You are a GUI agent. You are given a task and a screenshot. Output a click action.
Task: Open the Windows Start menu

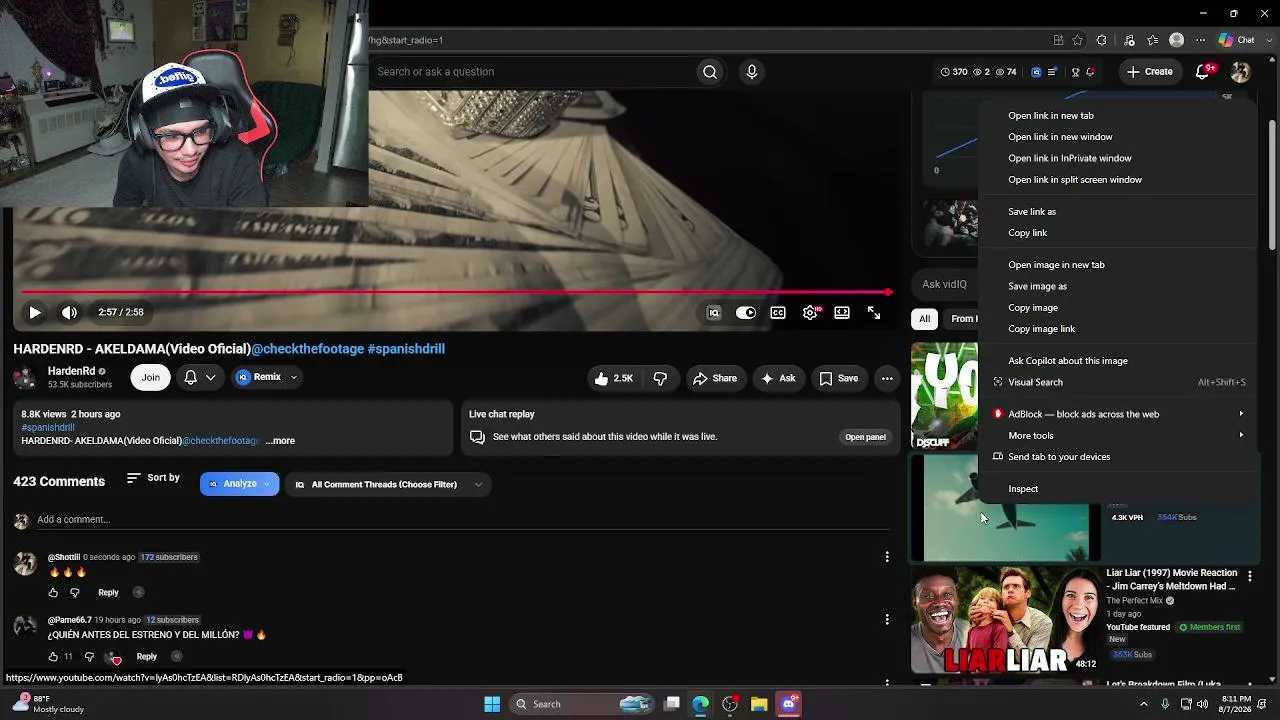(492, 704)
